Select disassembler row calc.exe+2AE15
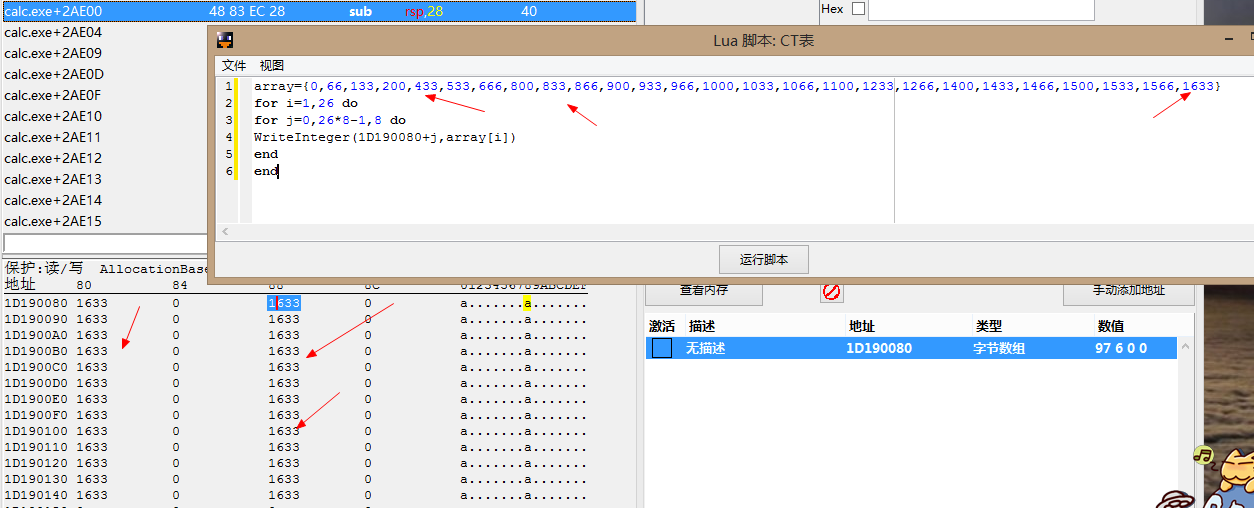 (x=52, y=221)
